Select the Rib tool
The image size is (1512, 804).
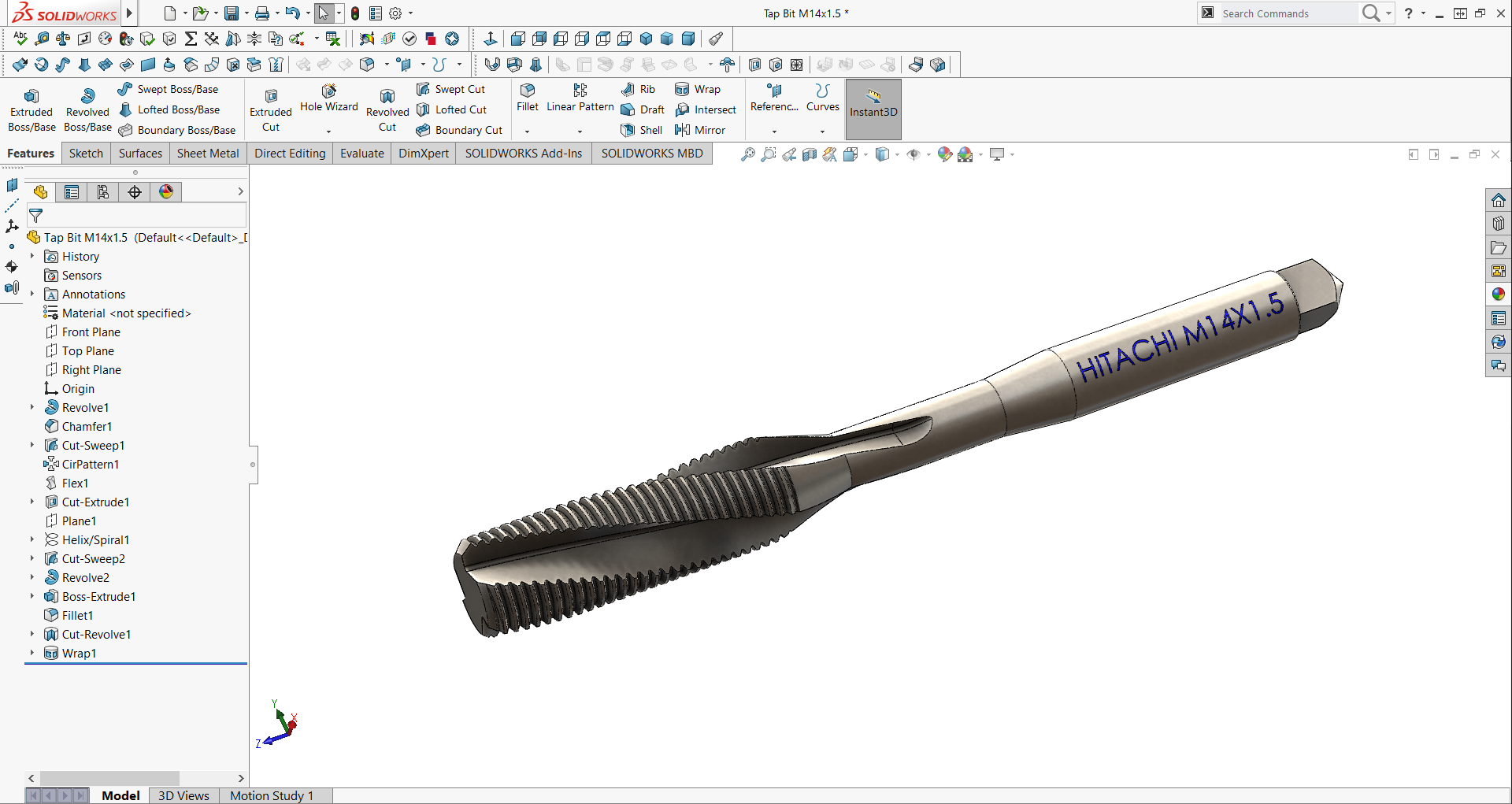click(x=639, y=89)
